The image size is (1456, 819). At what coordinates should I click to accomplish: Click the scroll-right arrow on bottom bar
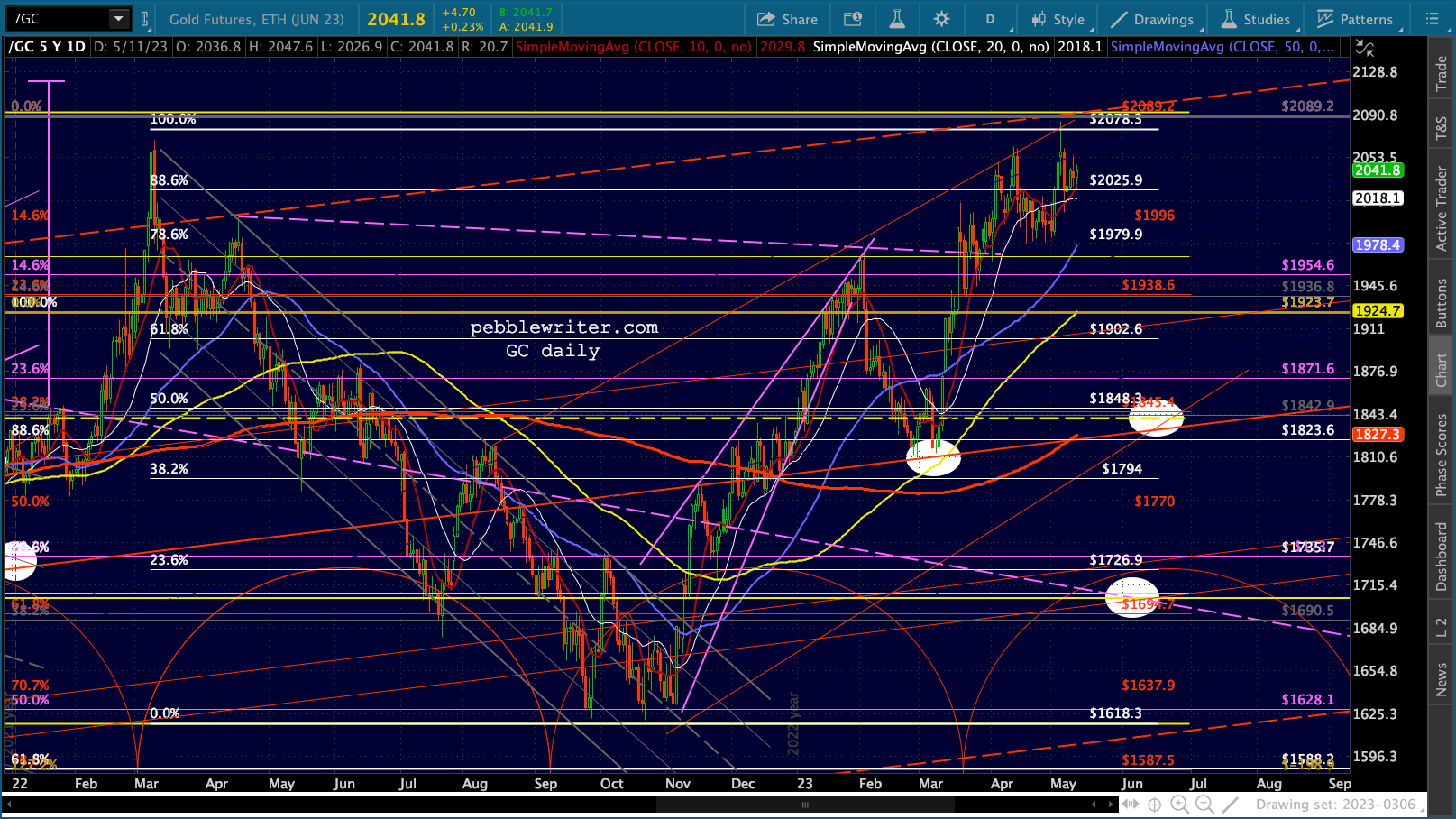[x=1110, y=804]
